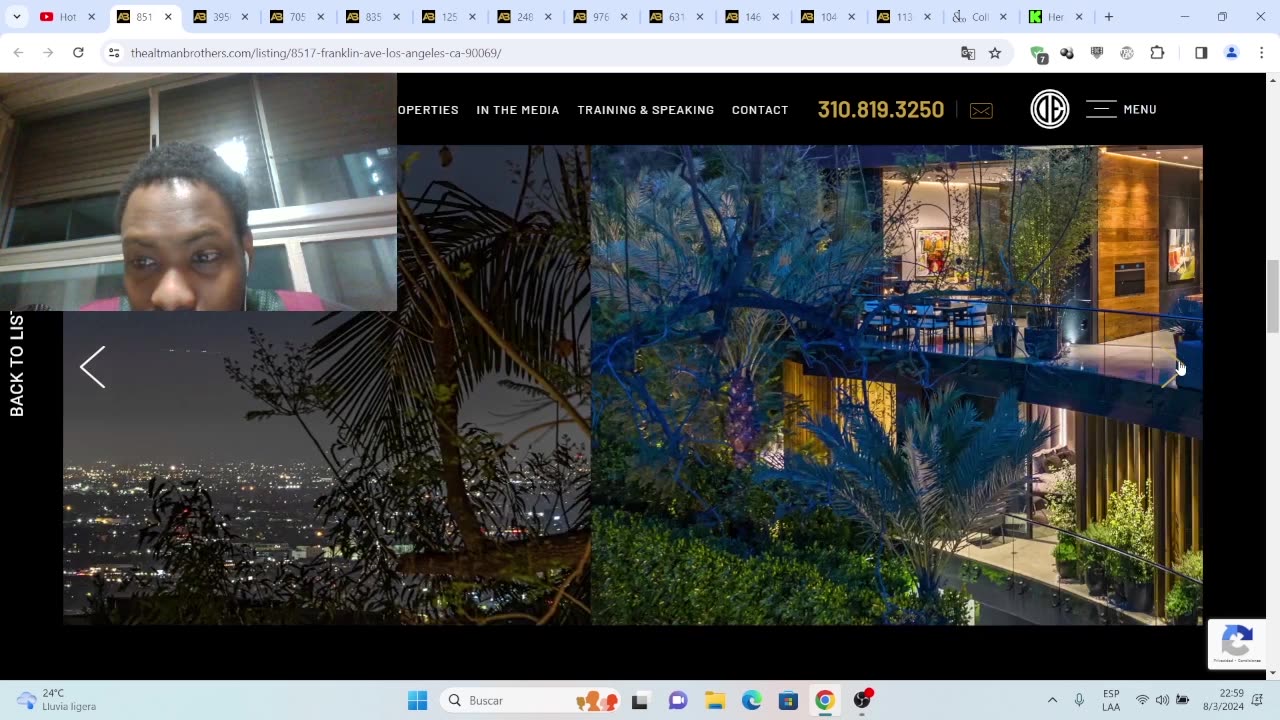Switch to the tab labeled 125
This screenshot has height=720, width=1280.
pyautogui.click(x=440, y=17)
